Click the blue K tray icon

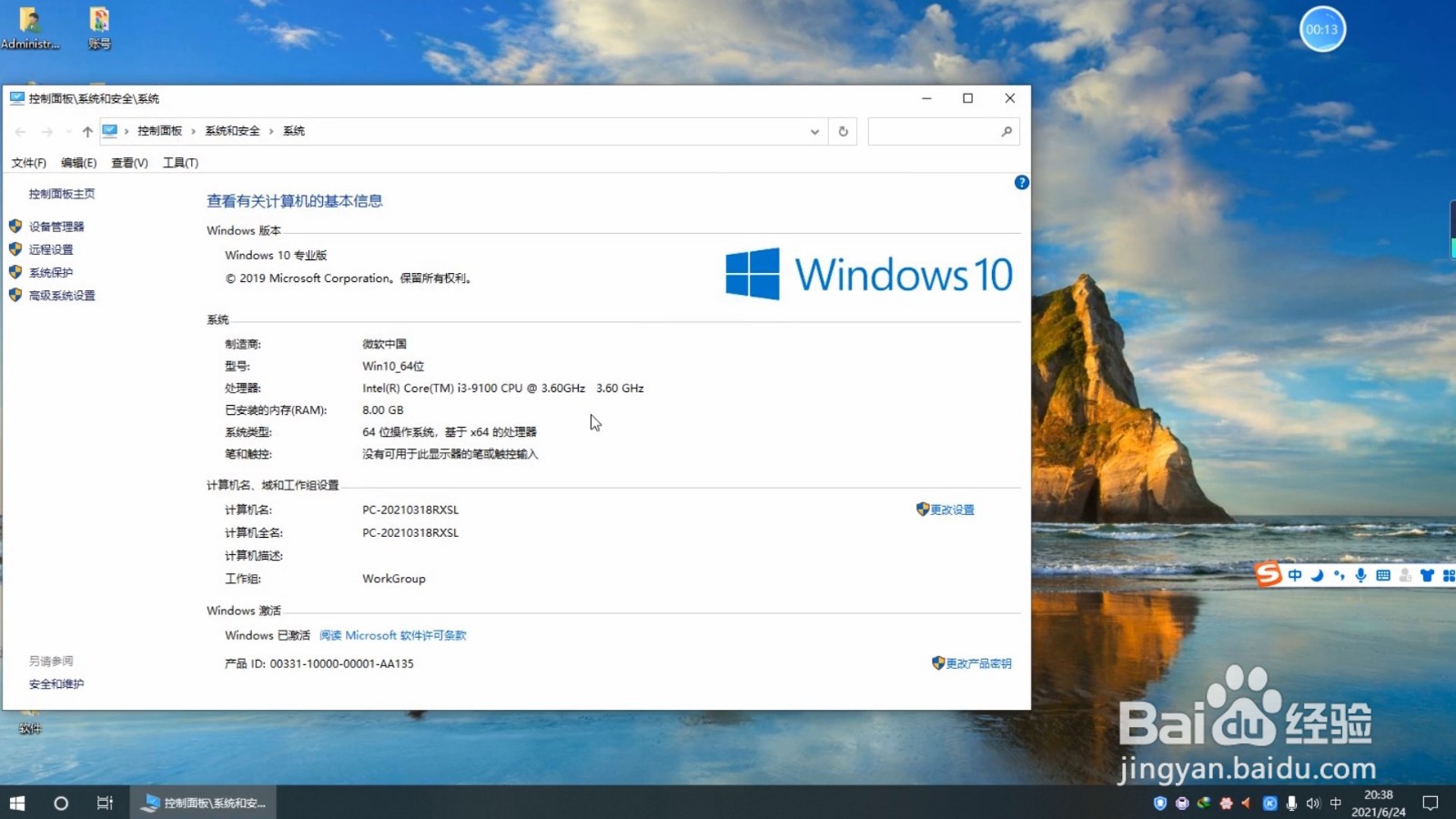tap(1269, 803)
